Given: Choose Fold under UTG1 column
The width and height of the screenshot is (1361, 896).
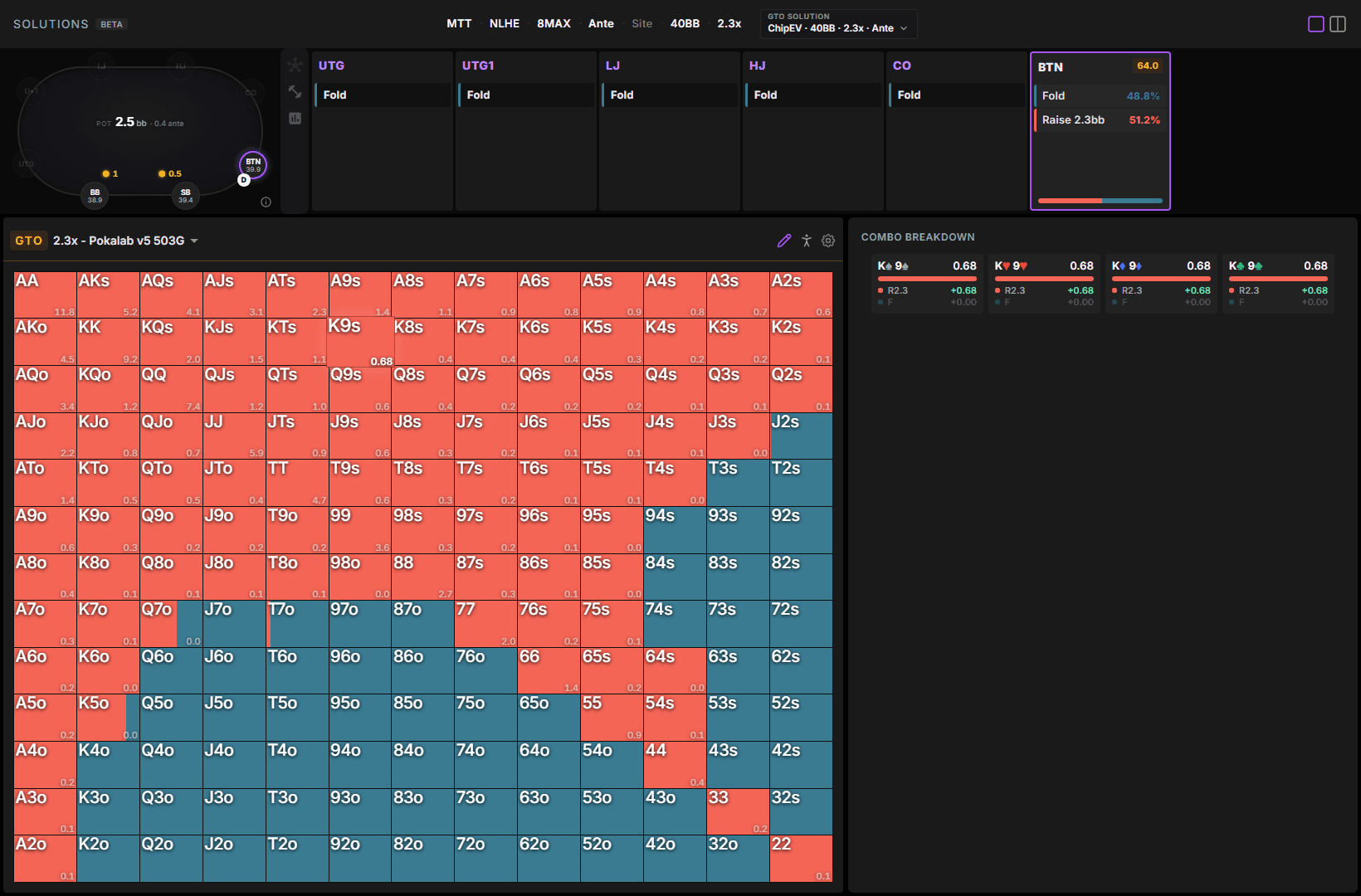Looking at the screenshot, I should [526, 95].
